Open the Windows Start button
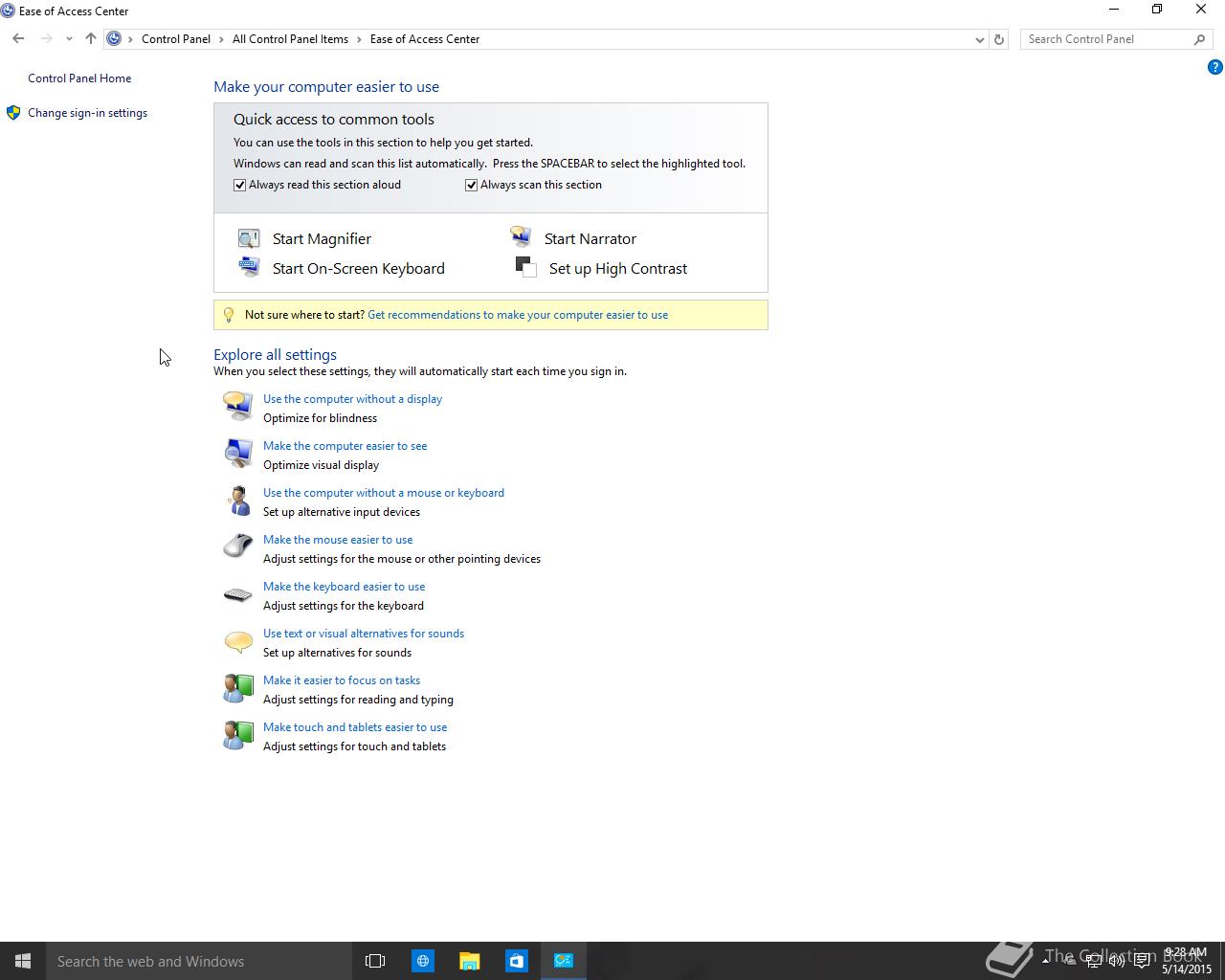 pos(23,961)
